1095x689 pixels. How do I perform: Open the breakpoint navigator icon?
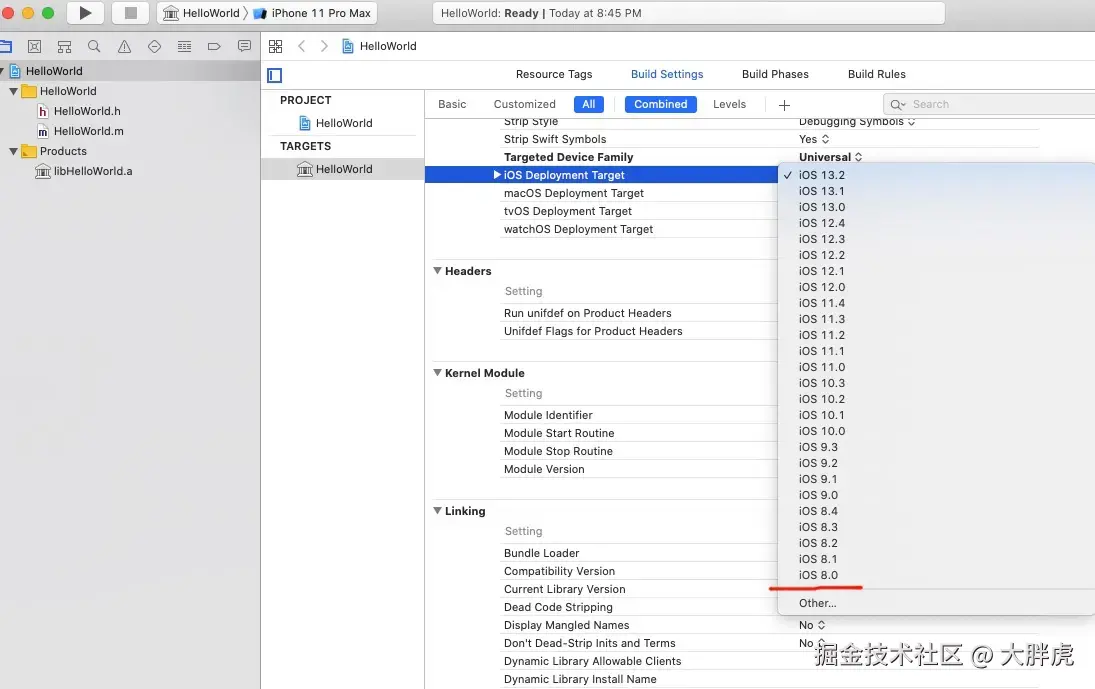(214, 47)
